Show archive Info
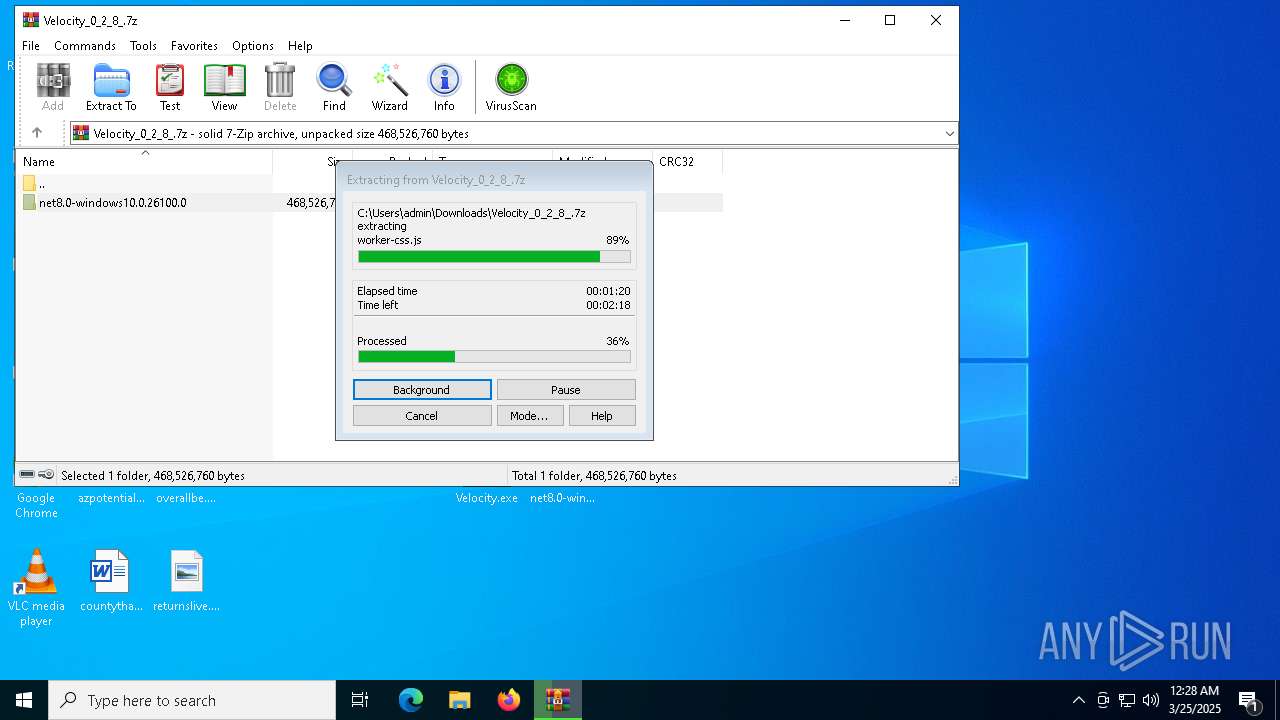Screen dimensions: 1280x720 [x=444, y=88]
